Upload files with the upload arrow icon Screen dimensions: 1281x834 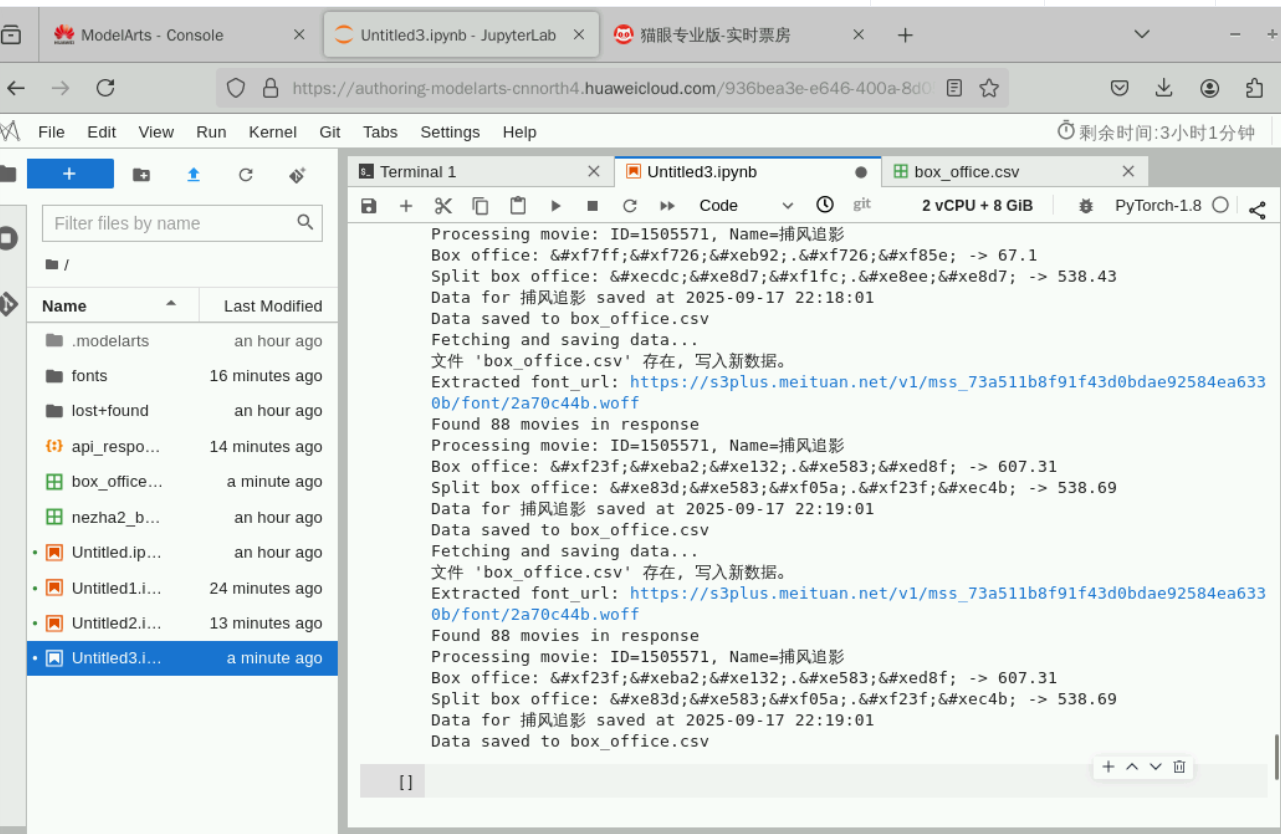(193, 175)
